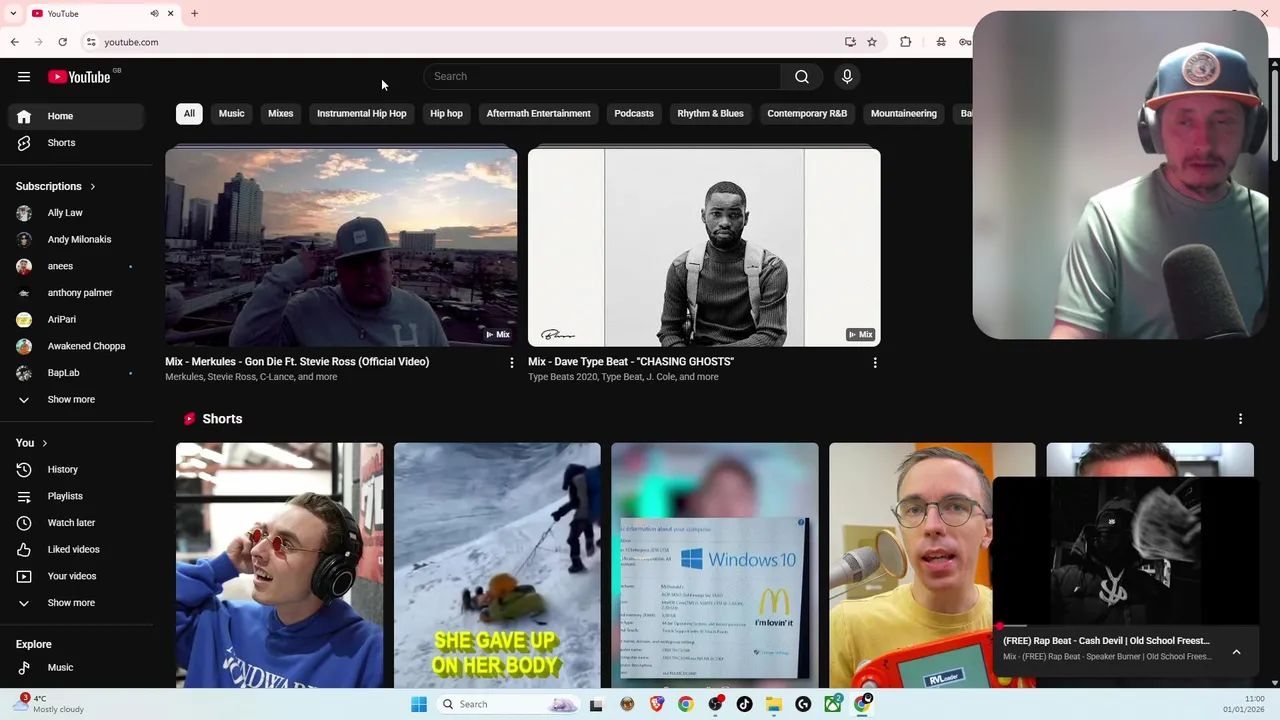Open Logitech G HUB from the taskbar
This screenshot has height=720, width=1280.
pyautogui.click(x=803, y=704)
